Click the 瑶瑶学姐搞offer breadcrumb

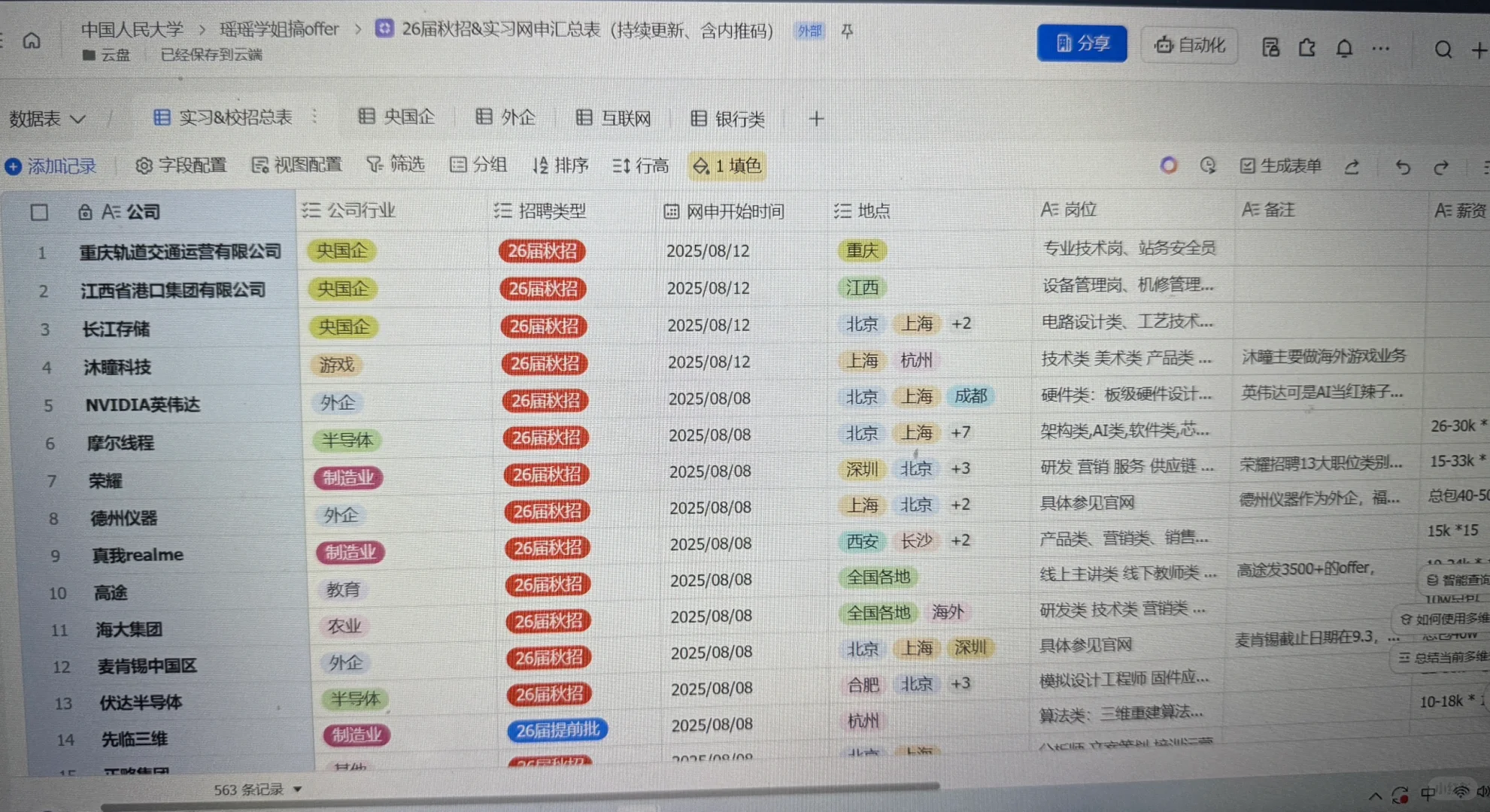(279, 29)
